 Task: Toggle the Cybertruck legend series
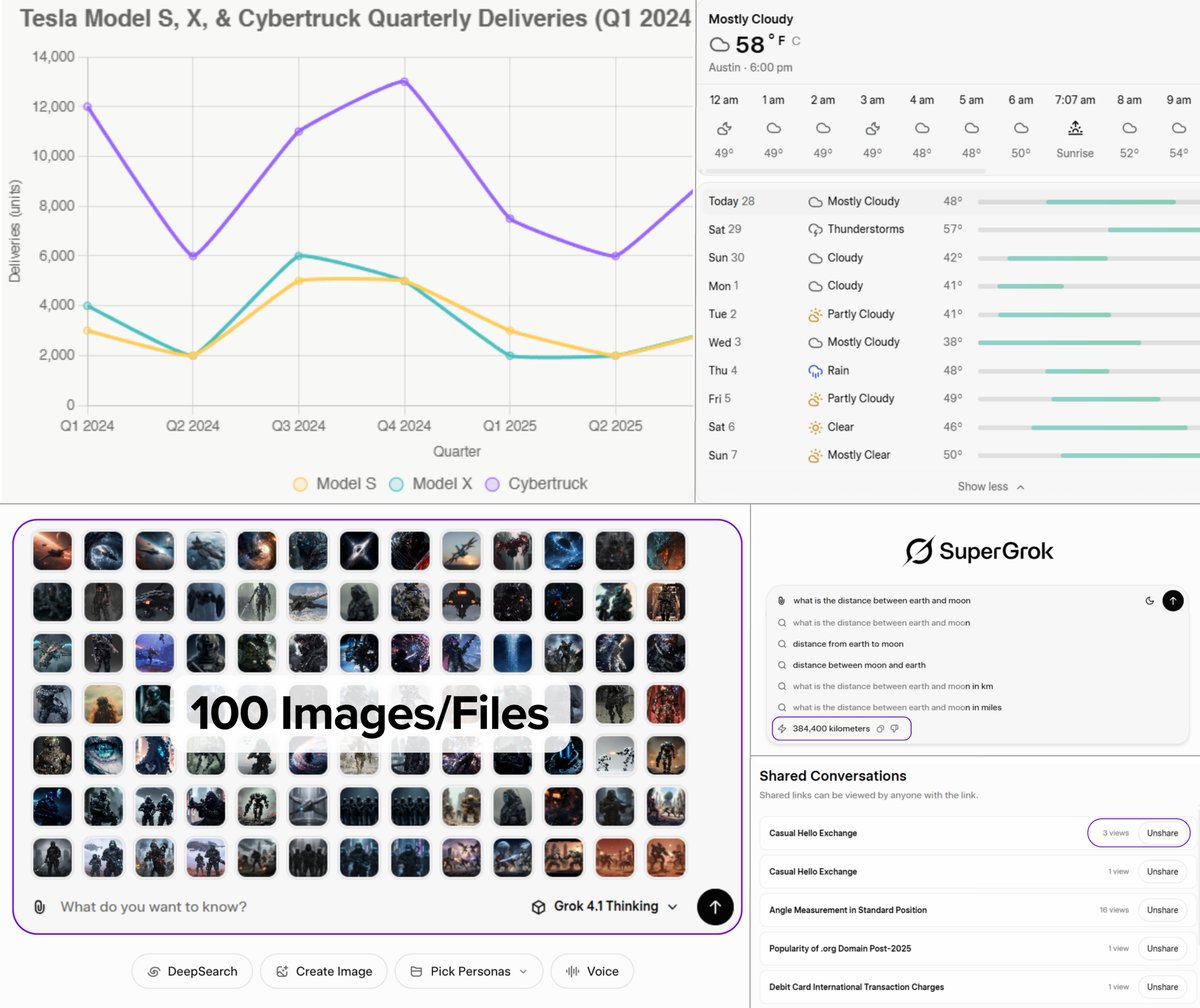click(x=536, y=484)
